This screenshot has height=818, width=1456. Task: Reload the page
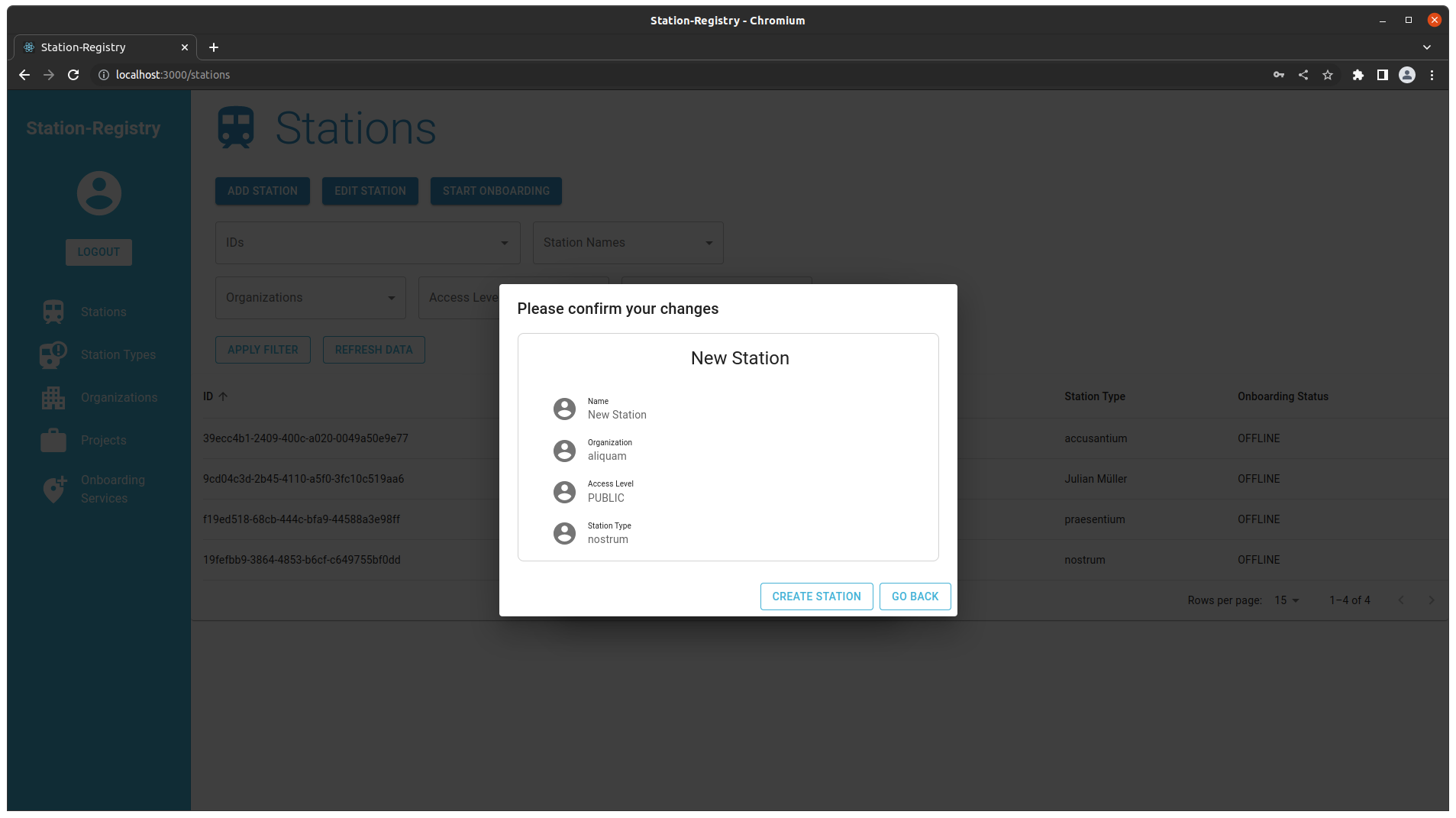pos(73,75)
